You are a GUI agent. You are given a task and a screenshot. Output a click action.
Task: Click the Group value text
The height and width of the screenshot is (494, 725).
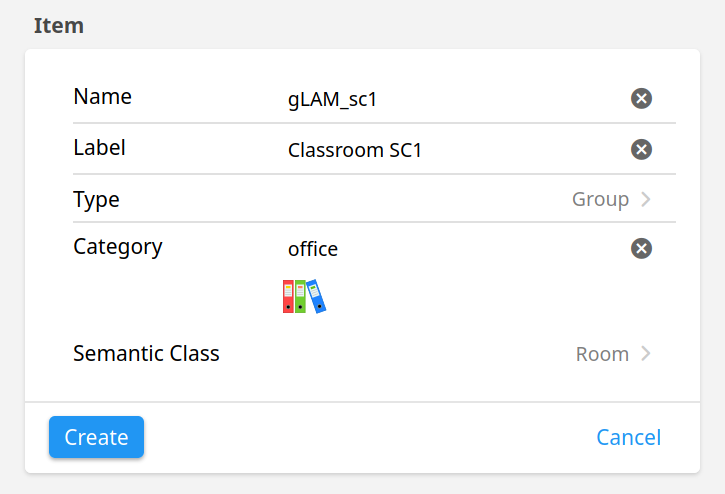click(600, 199)
